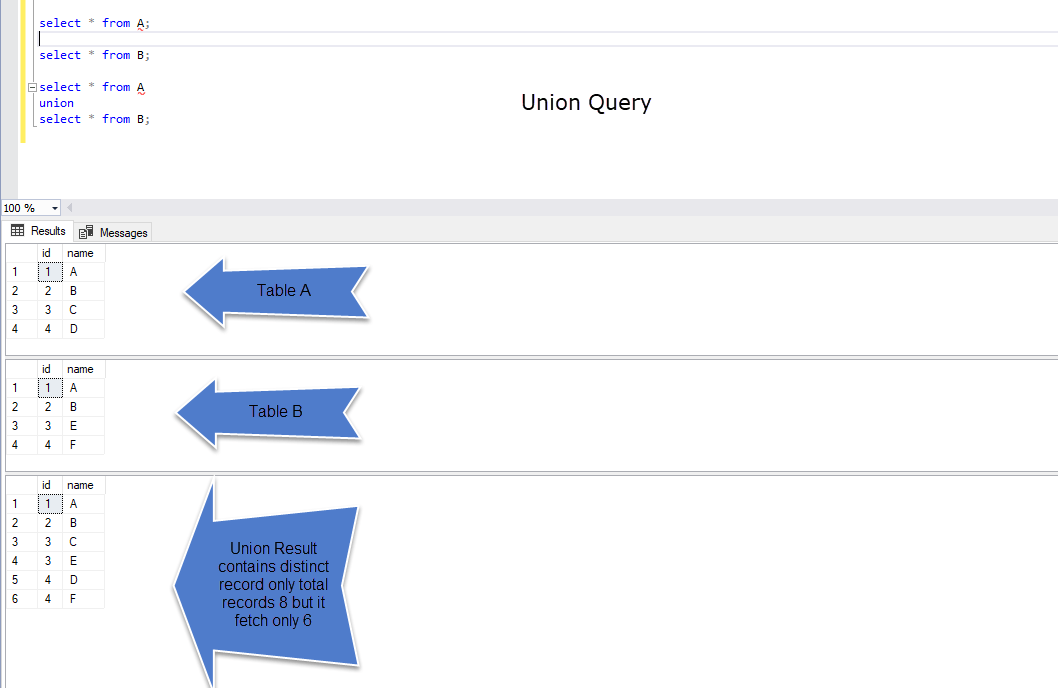Image resolution: width=1058 pixels, height=688 pixels.
Task: Click the select-all corner of the union result grid
Action: (x=22, y=484)
